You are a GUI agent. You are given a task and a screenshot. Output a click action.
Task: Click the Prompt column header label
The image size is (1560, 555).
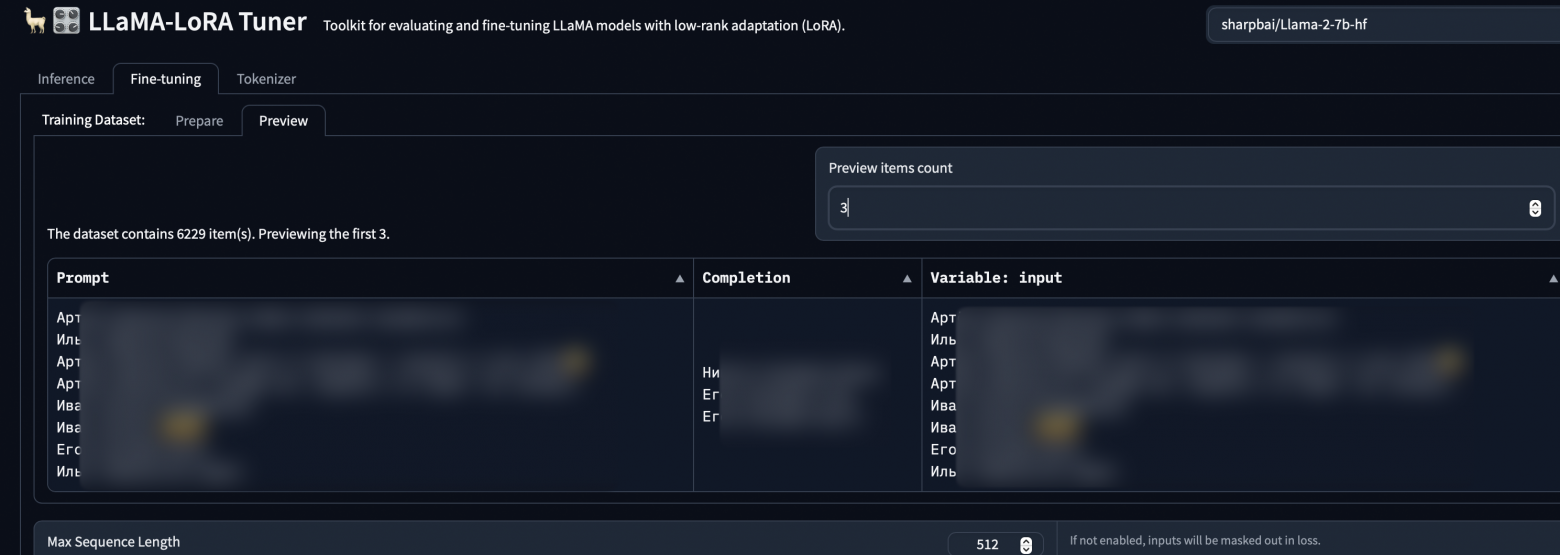[x=83, y=278]
